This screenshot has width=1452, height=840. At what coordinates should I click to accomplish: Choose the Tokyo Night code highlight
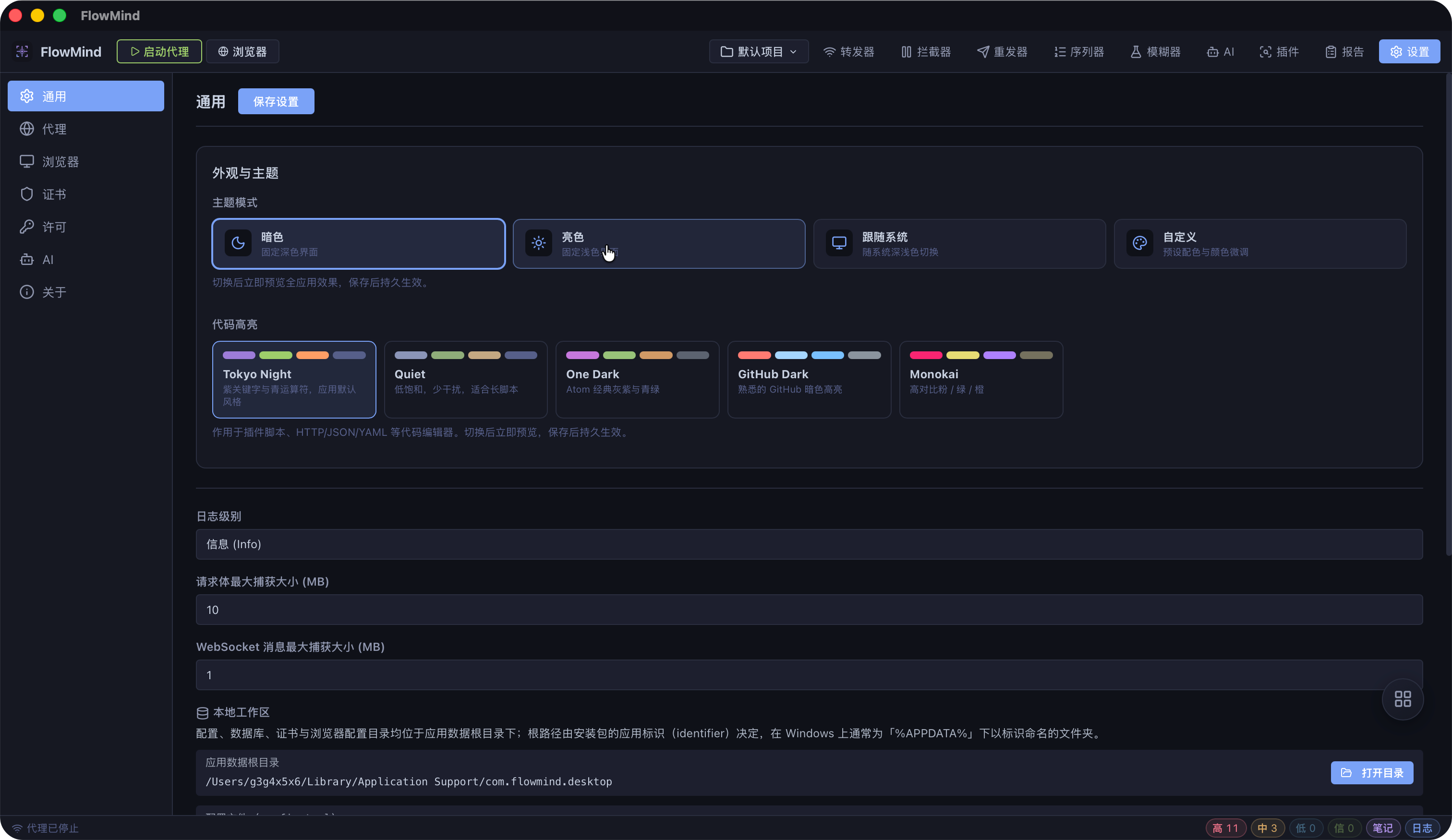[294, 380]
